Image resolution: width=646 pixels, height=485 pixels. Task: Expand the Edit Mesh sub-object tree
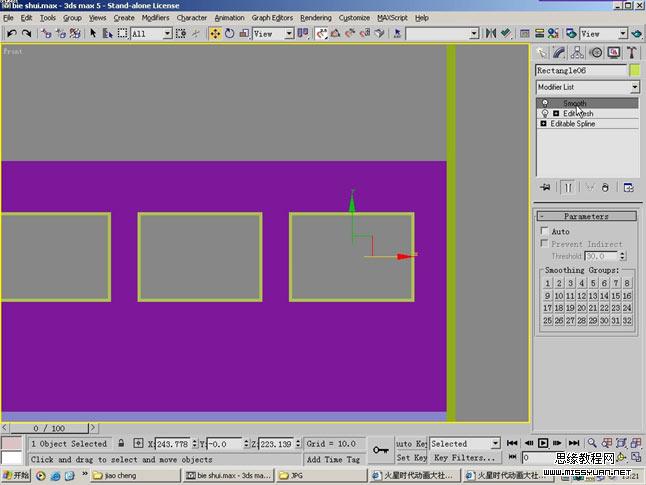coord(556,113)
